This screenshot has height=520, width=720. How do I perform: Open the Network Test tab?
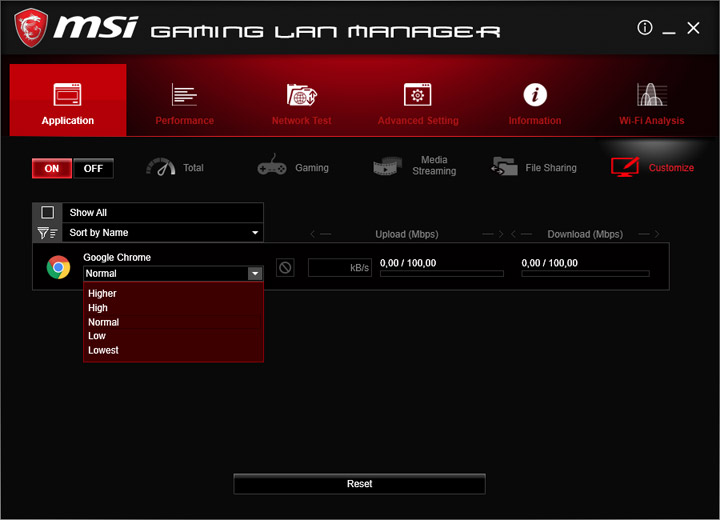point(301,100)
